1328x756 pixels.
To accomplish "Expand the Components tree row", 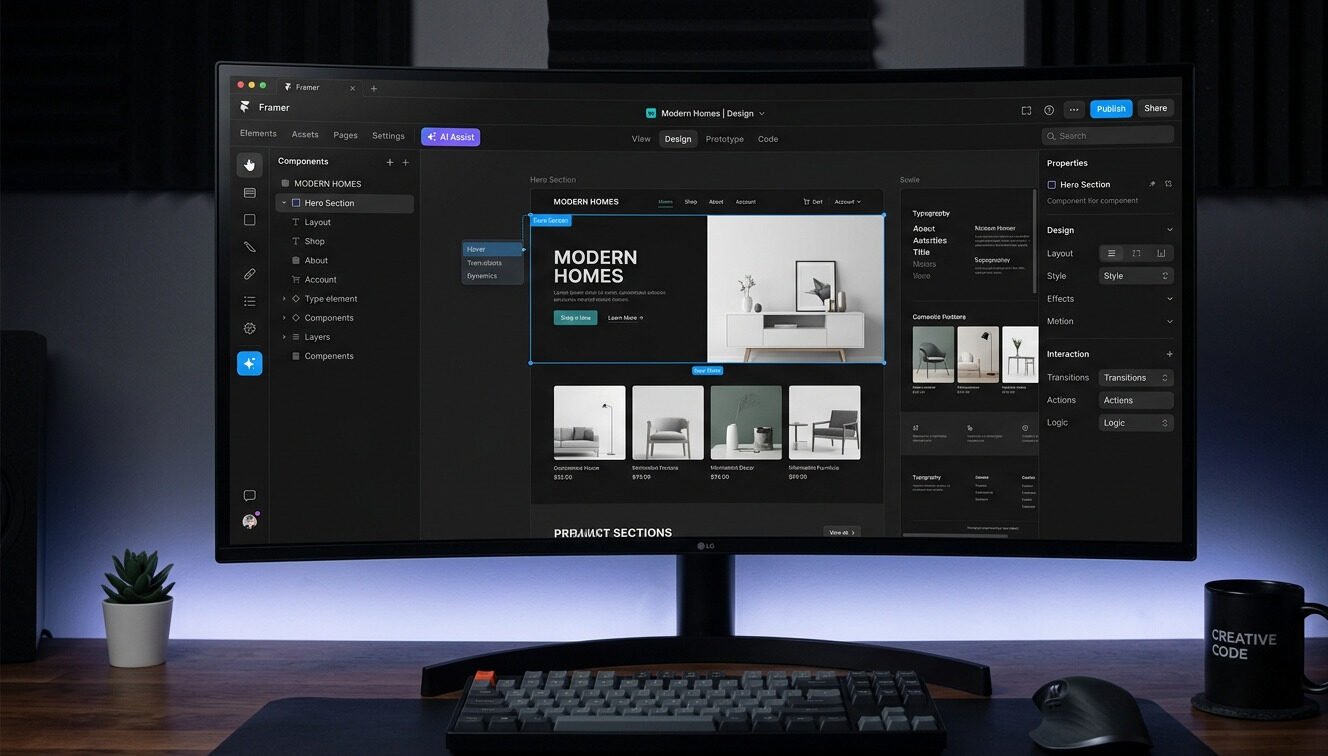I will pyautogui.click(x=284, y=318).
